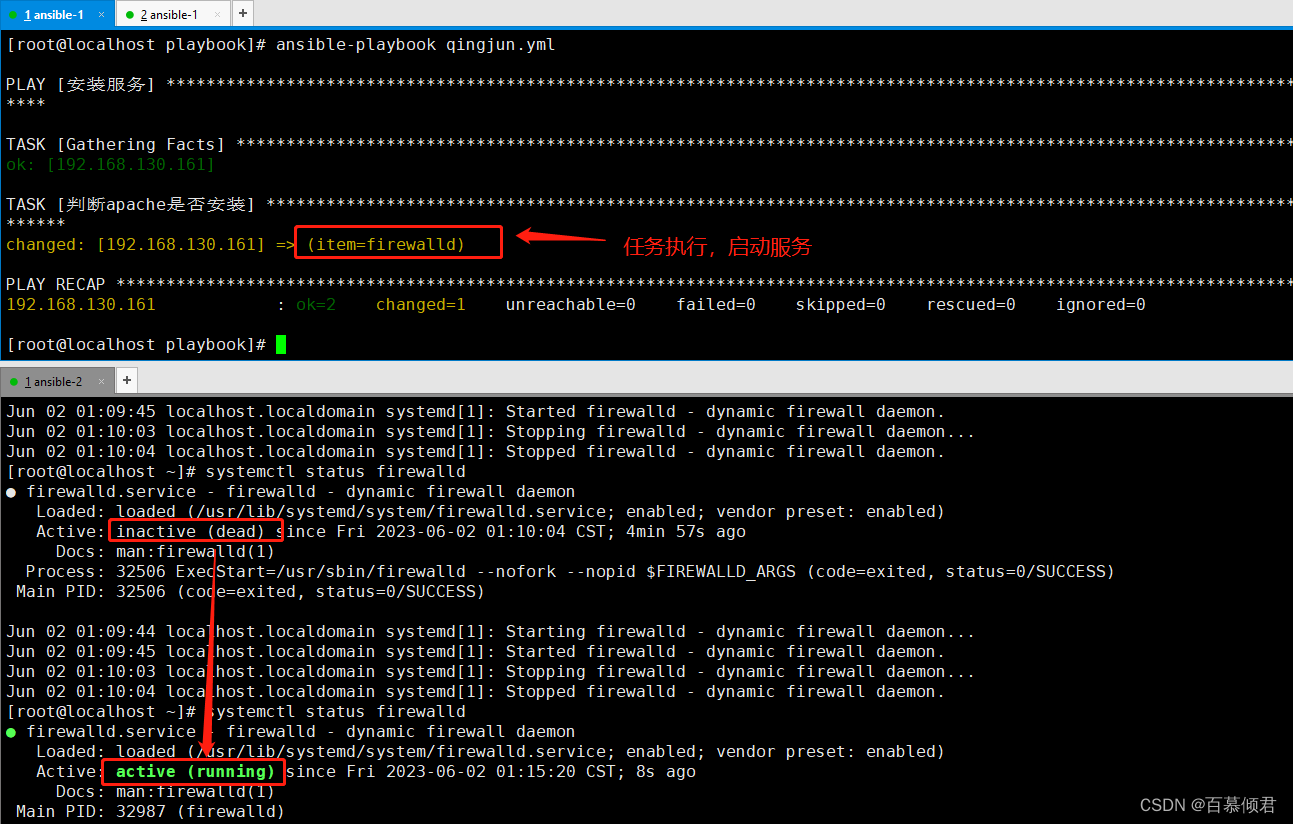Click "Main PID: 32987 (firewalld)" text
The height and width of the screenshot is (824, 1293).
(x=150, y=811)
